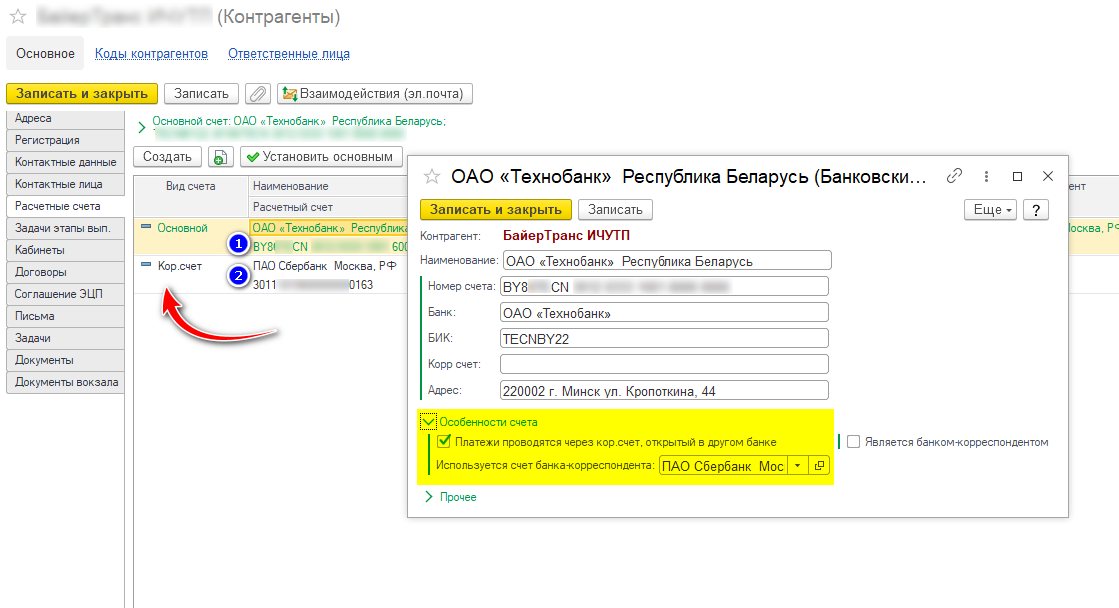Collapse the 'Особенности счета' section
This screenshot has width=1119, height=608.
(428, 422)
